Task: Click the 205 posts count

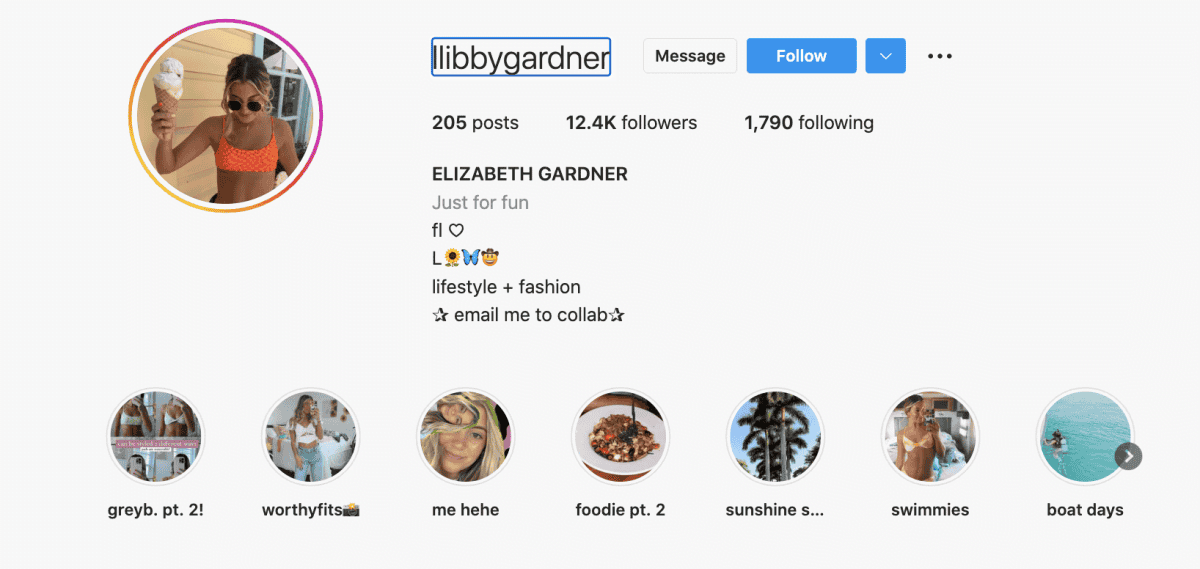Action: point(475,123)
